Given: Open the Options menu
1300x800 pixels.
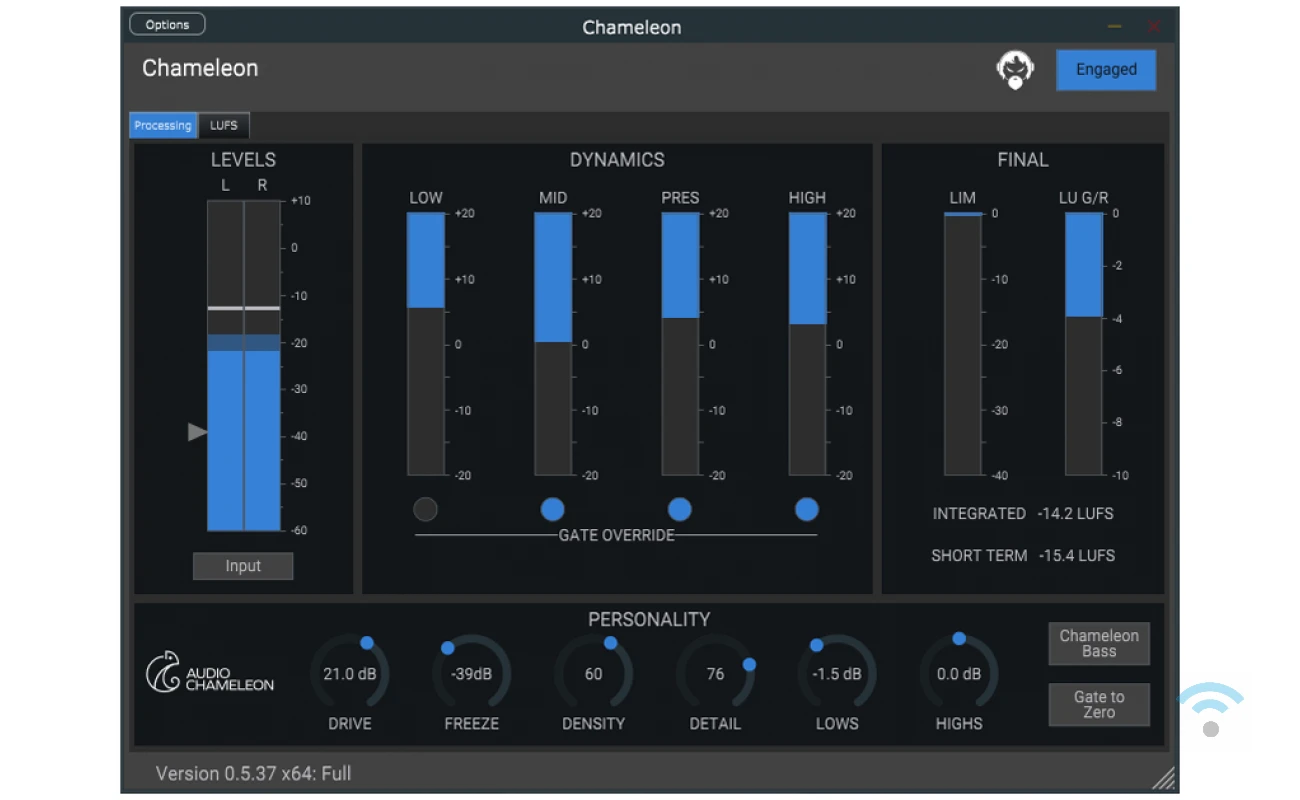Looking at the screenshot, I should pos(167,25).
